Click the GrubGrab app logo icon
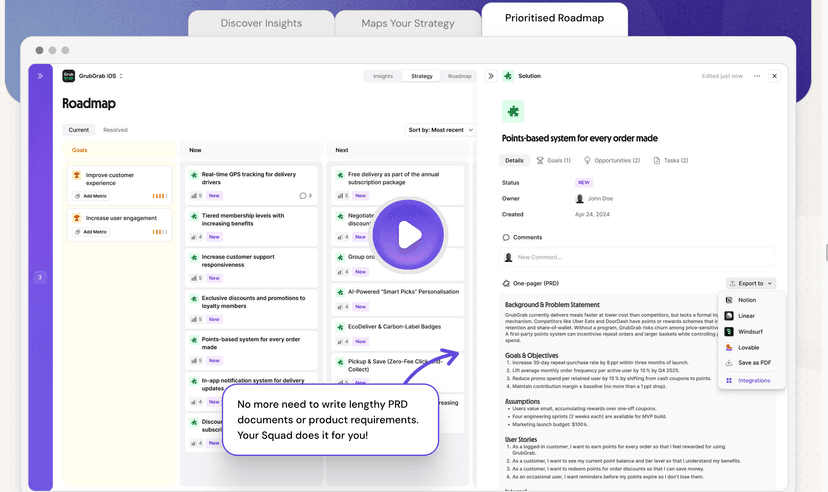 (x=69, y=76)
